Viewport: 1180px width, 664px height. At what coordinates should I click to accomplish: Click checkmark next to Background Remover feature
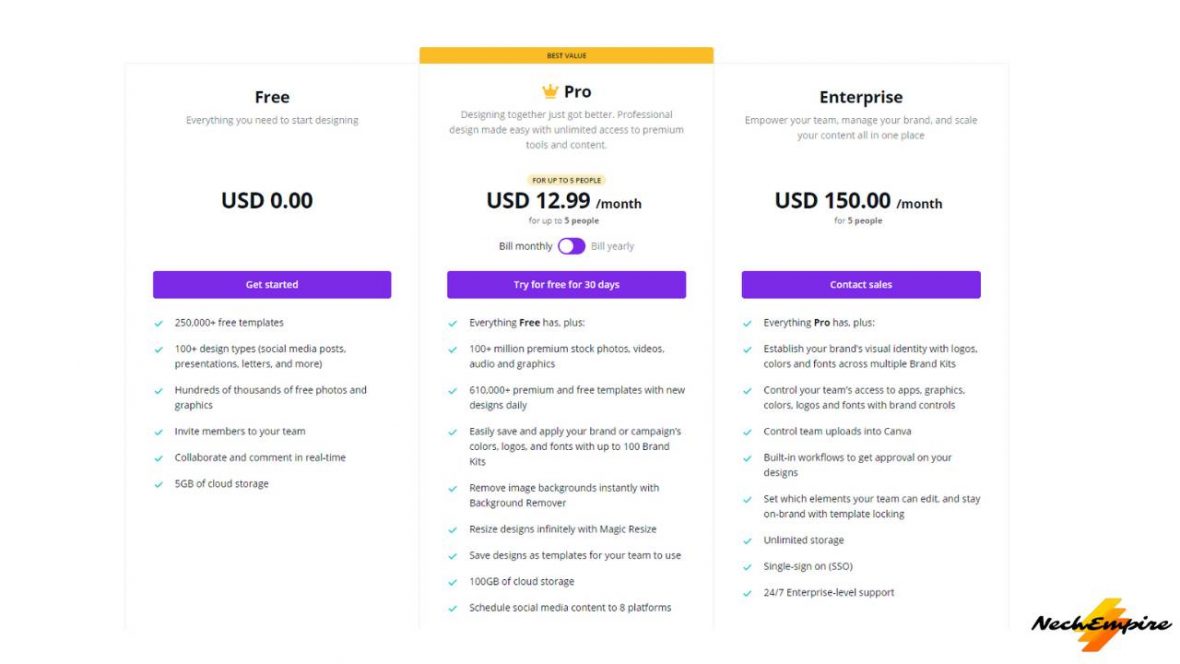coord(453,488)
